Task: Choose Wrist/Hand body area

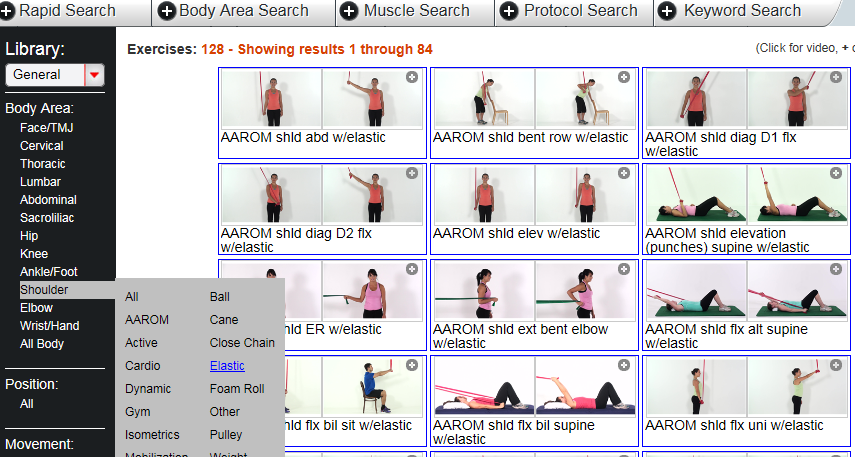Action: click(50, 326)
